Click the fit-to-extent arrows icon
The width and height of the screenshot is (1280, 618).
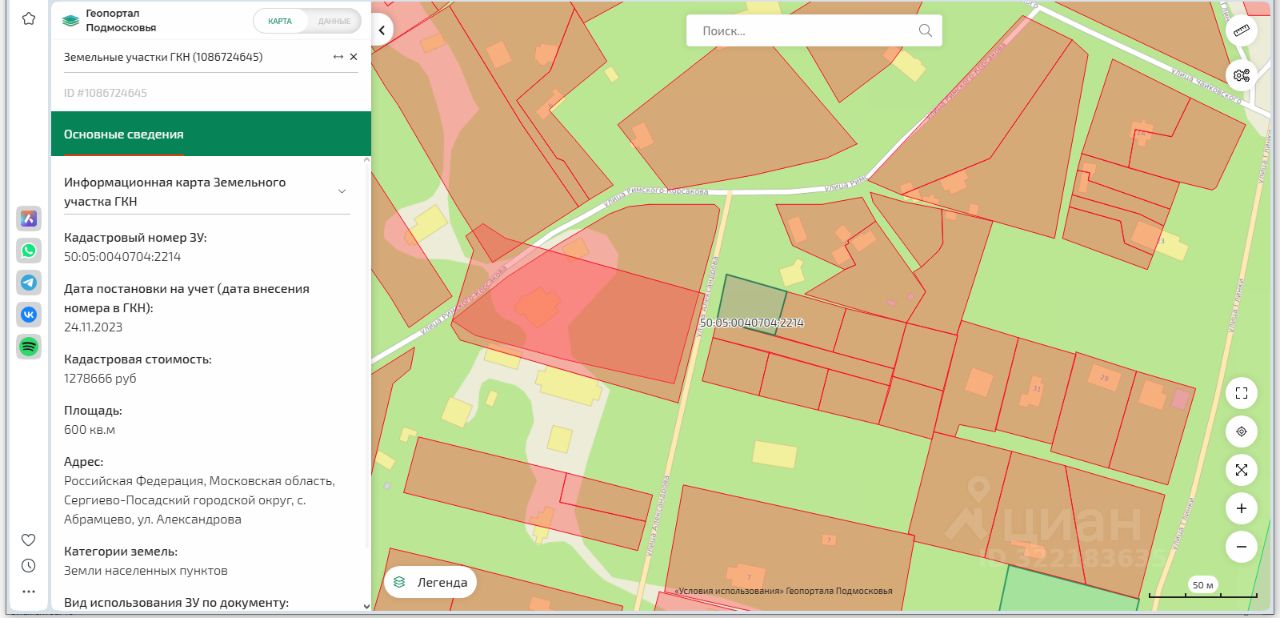click(x=1241, y=469)
